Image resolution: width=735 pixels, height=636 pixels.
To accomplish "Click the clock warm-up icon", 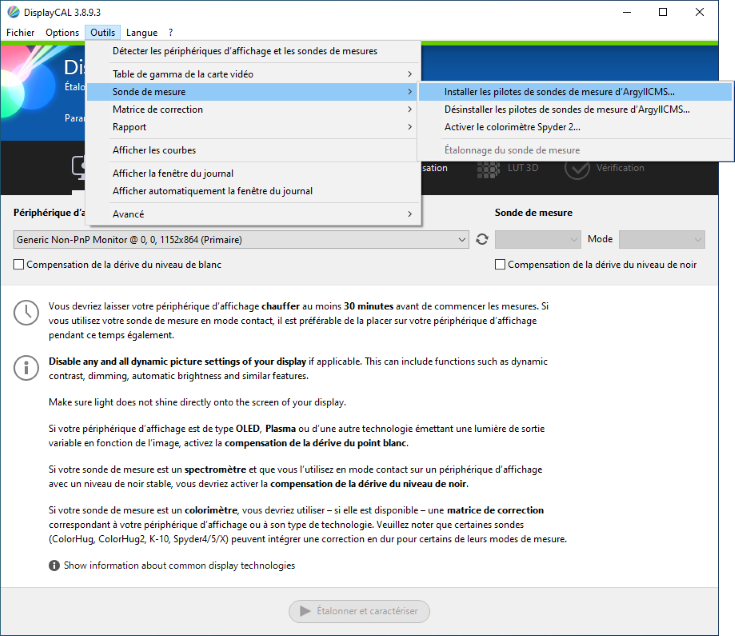I will 26,312.
